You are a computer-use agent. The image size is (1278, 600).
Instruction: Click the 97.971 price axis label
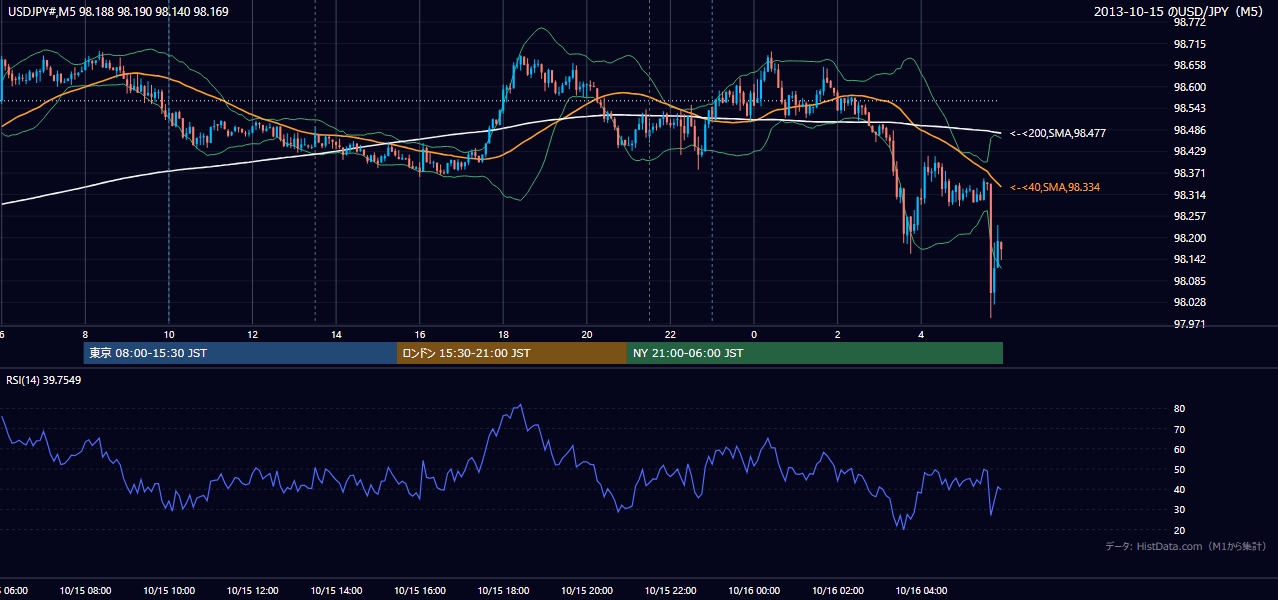(1188, 324)
